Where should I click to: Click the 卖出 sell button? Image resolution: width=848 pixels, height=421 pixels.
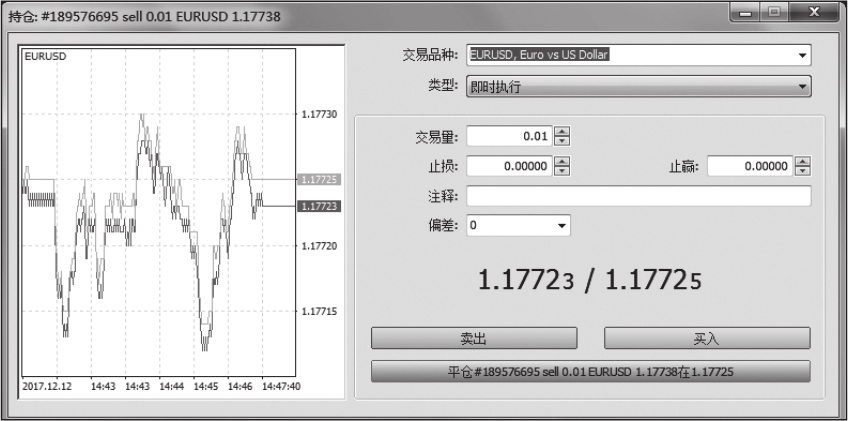[x=474, y=338]
